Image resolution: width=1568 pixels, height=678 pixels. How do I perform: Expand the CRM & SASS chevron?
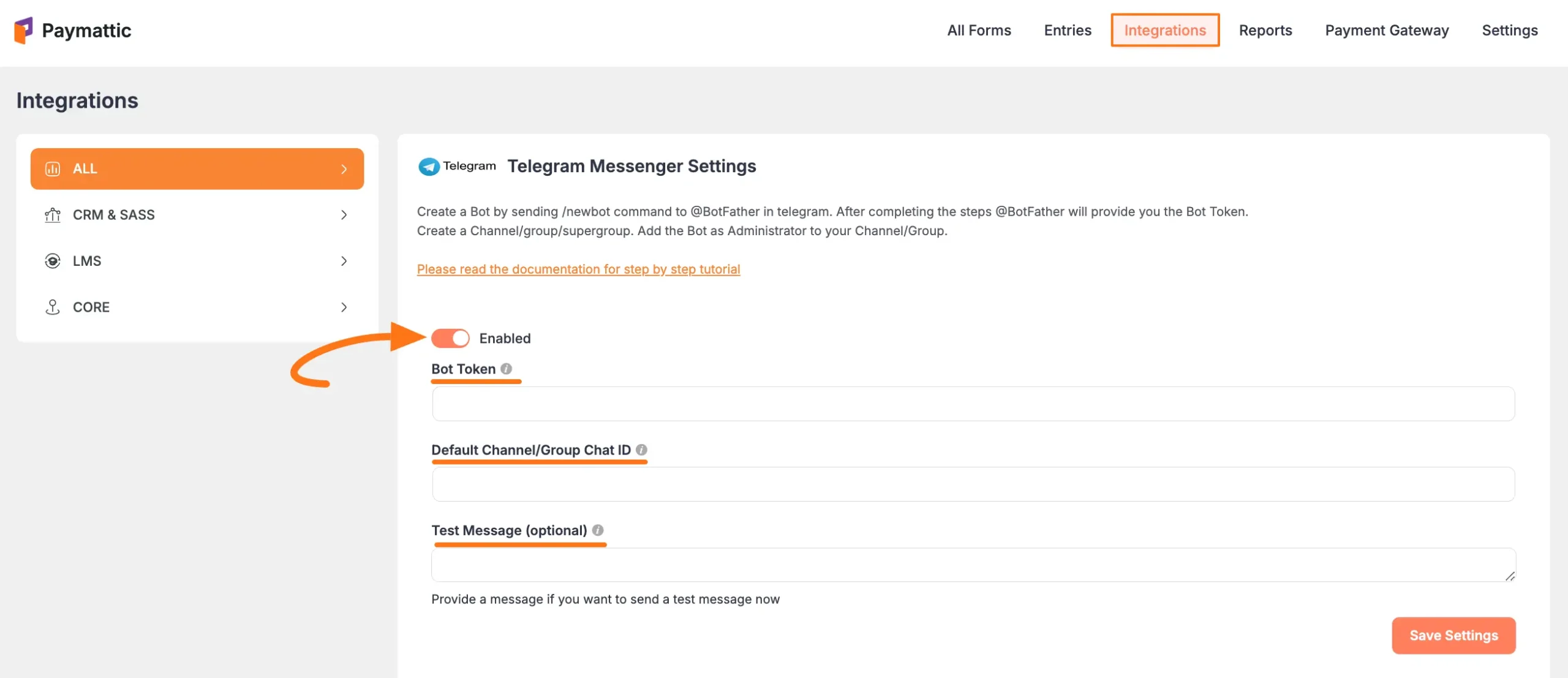click(344, 215)
